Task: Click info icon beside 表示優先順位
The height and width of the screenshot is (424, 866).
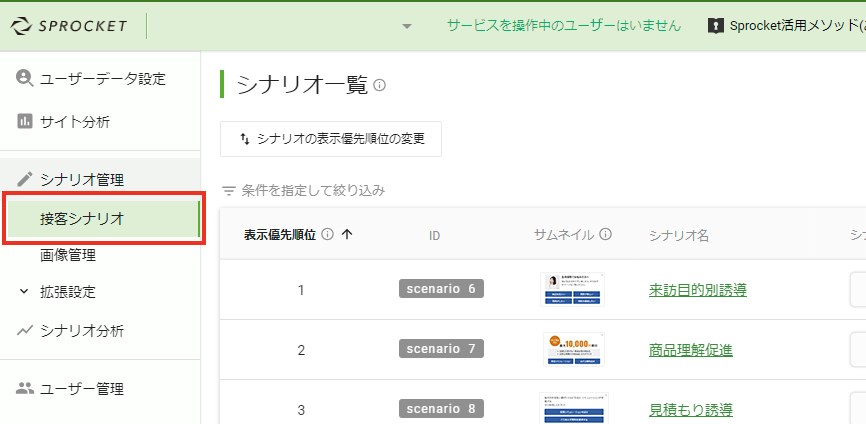Action: pyautogui.click(x=328, y=235)
